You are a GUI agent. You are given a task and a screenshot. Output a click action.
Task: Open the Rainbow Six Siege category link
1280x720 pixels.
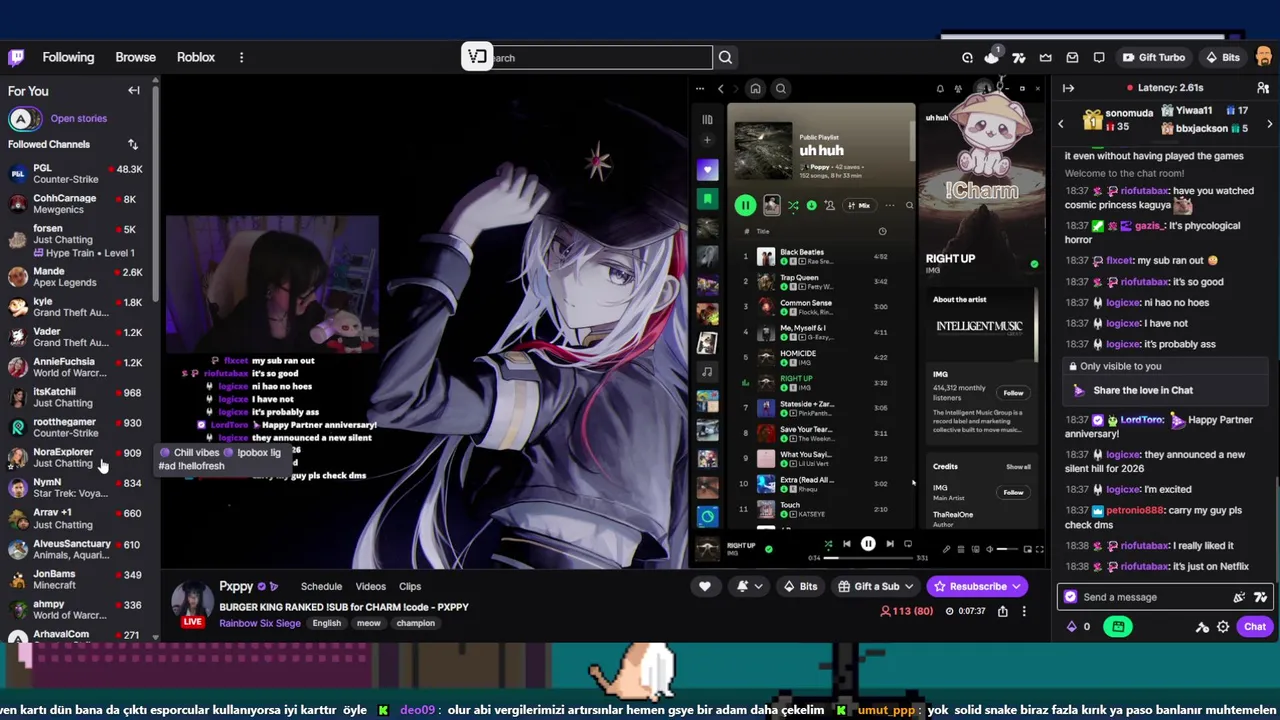(x=260, y=623)
